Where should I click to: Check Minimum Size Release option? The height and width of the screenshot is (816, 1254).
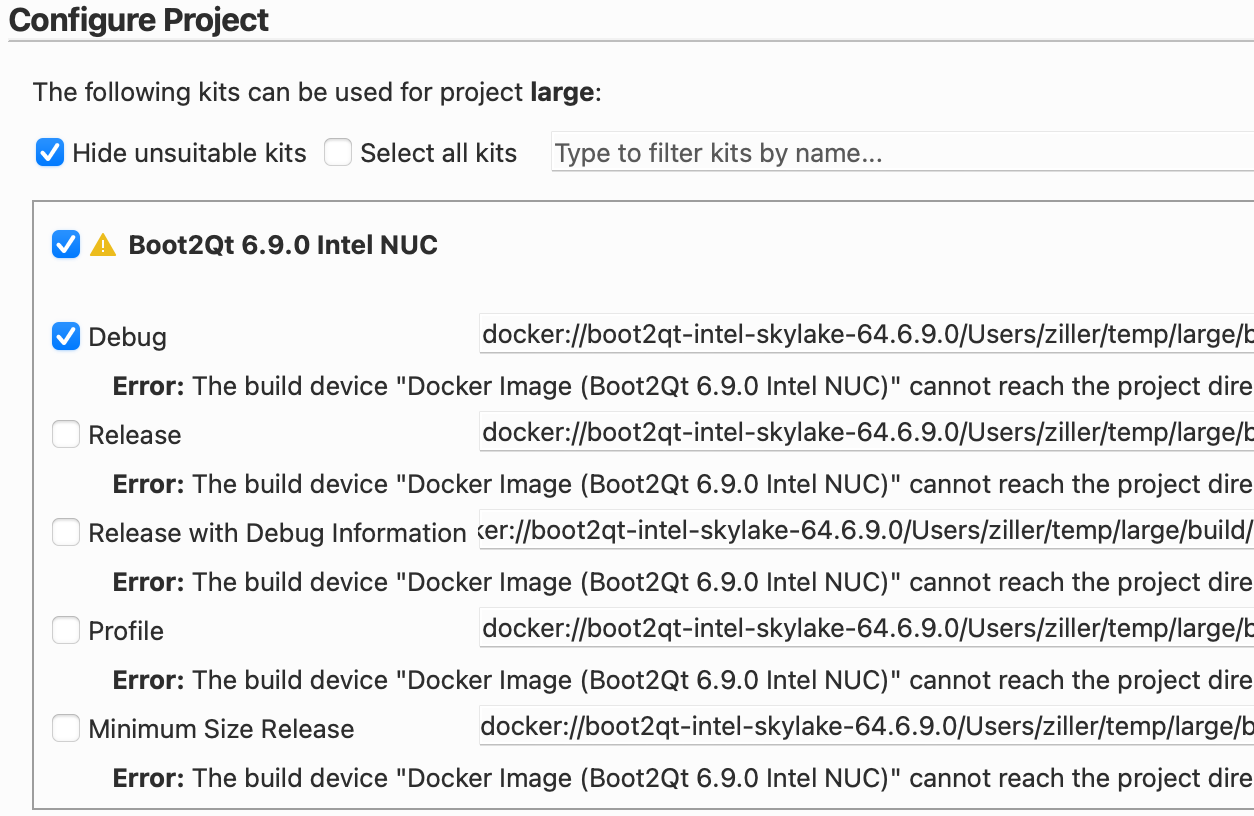click(66, 728)
